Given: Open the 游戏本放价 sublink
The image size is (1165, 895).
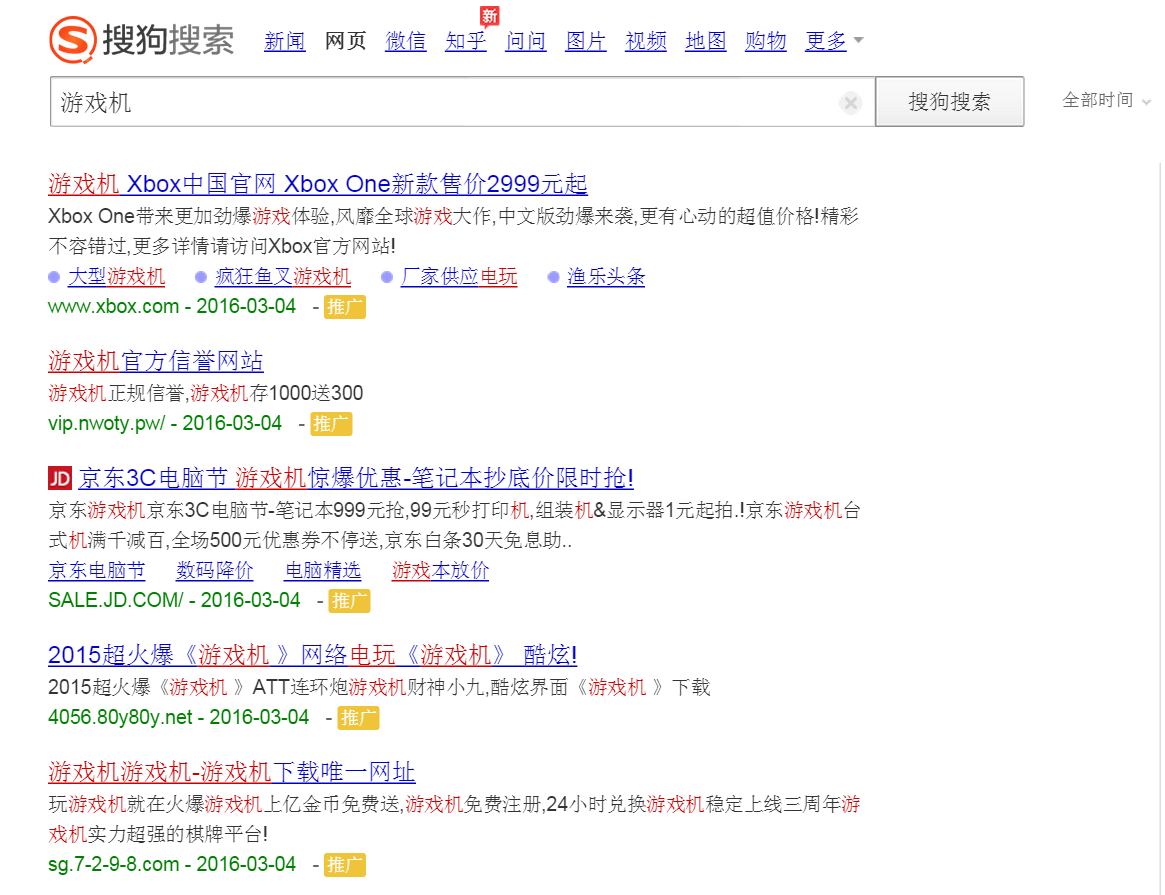Looking at the screenshot, I should pos(441,570).
